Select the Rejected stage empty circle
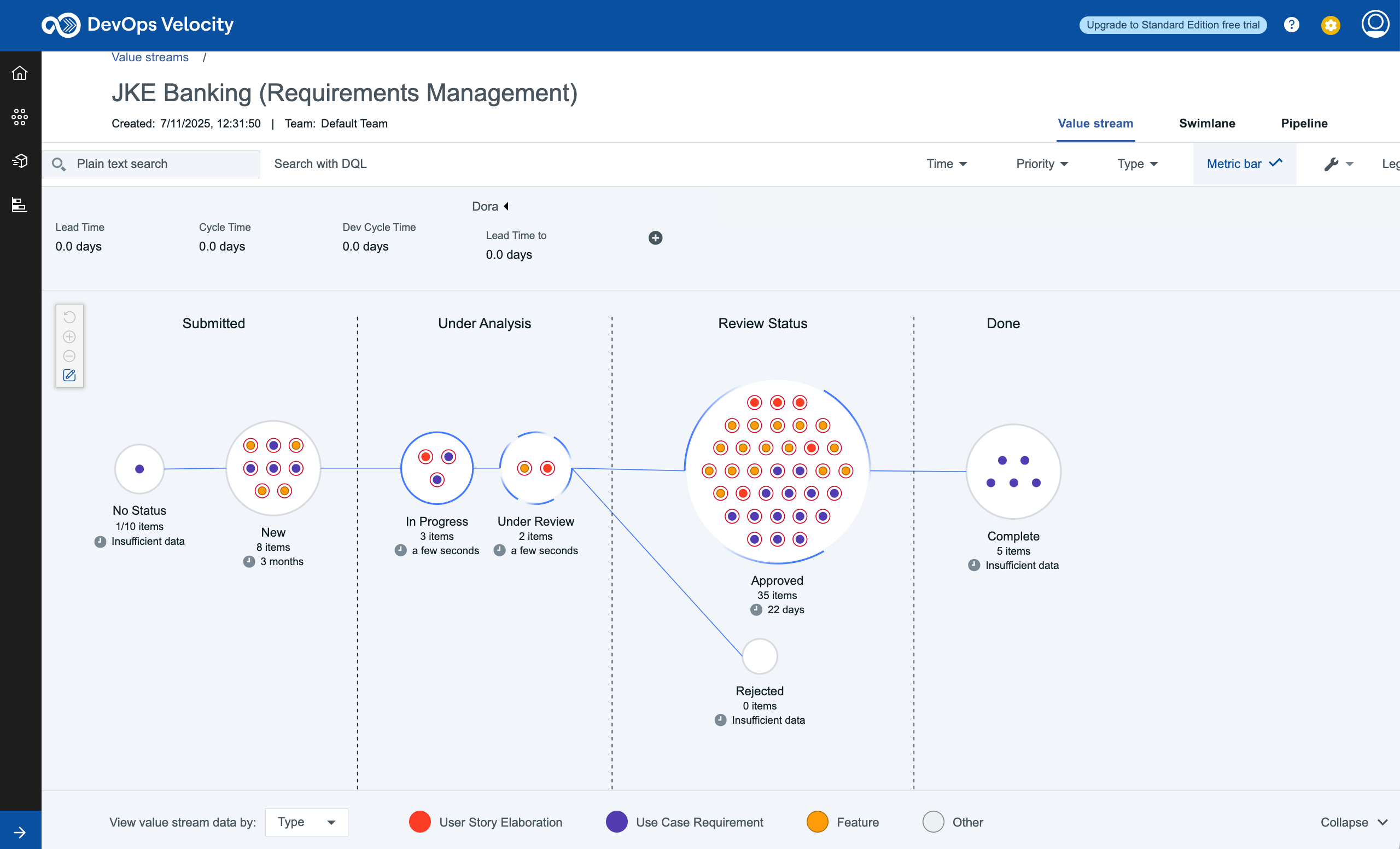 click(x=760, y=656)
